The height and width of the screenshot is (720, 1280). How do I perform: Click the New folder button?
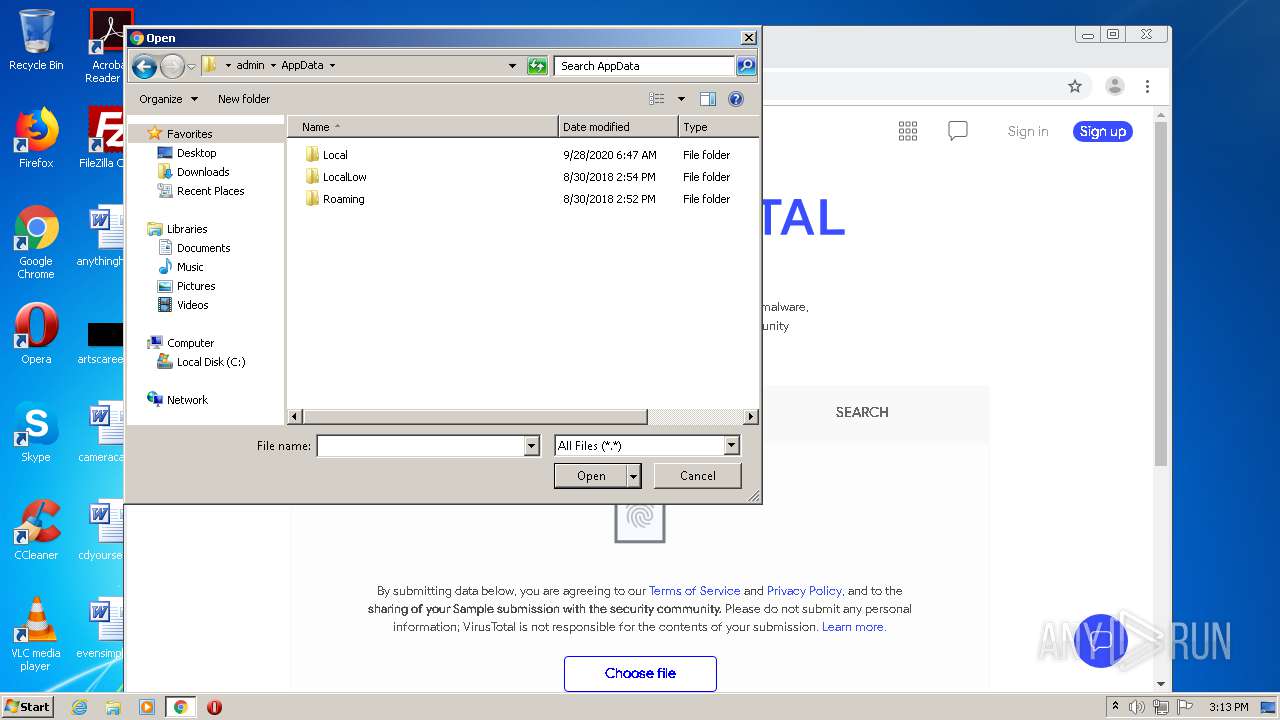[244, 99]
